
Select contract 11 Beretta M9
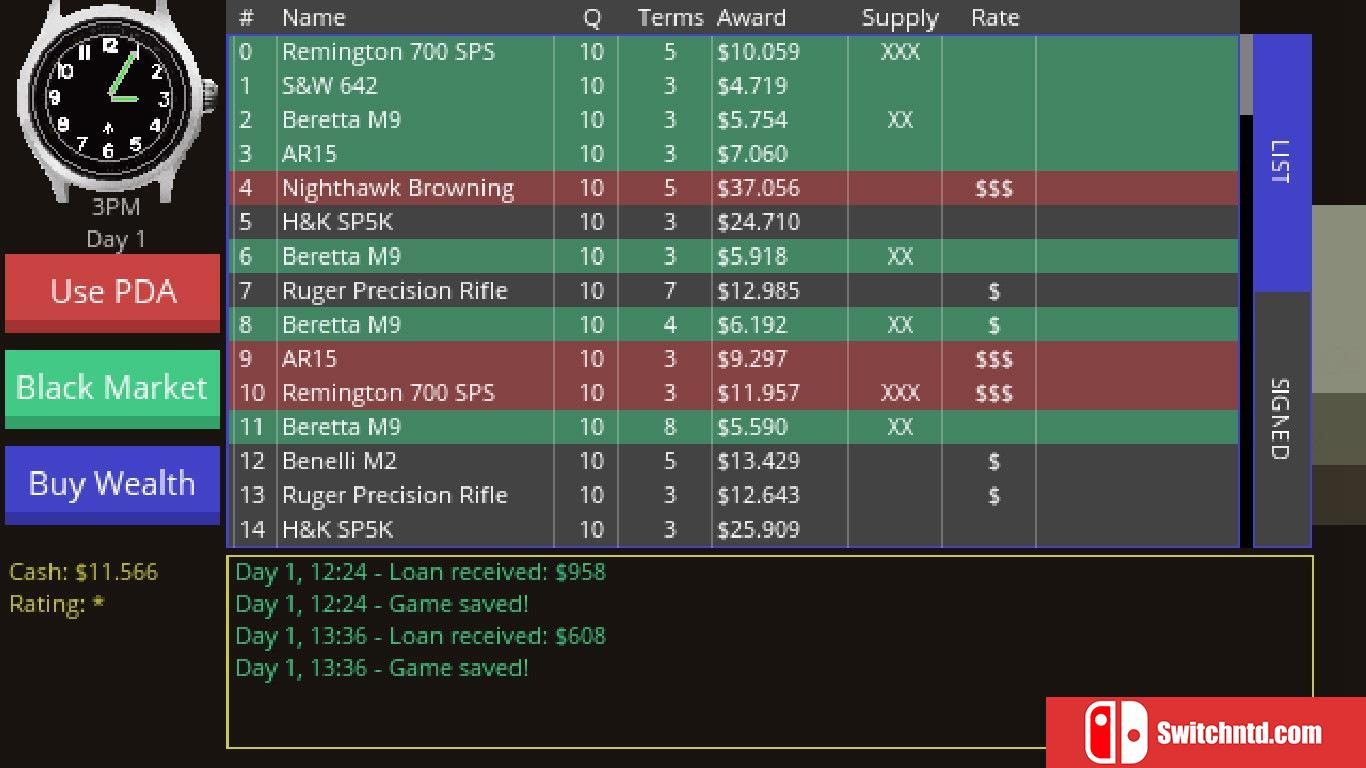point(735,426)
